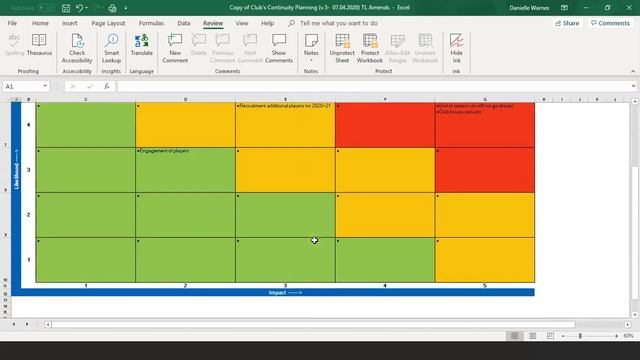Zoom in with plus button
This screenshot has width=640, height=360.
click(616, 336)
